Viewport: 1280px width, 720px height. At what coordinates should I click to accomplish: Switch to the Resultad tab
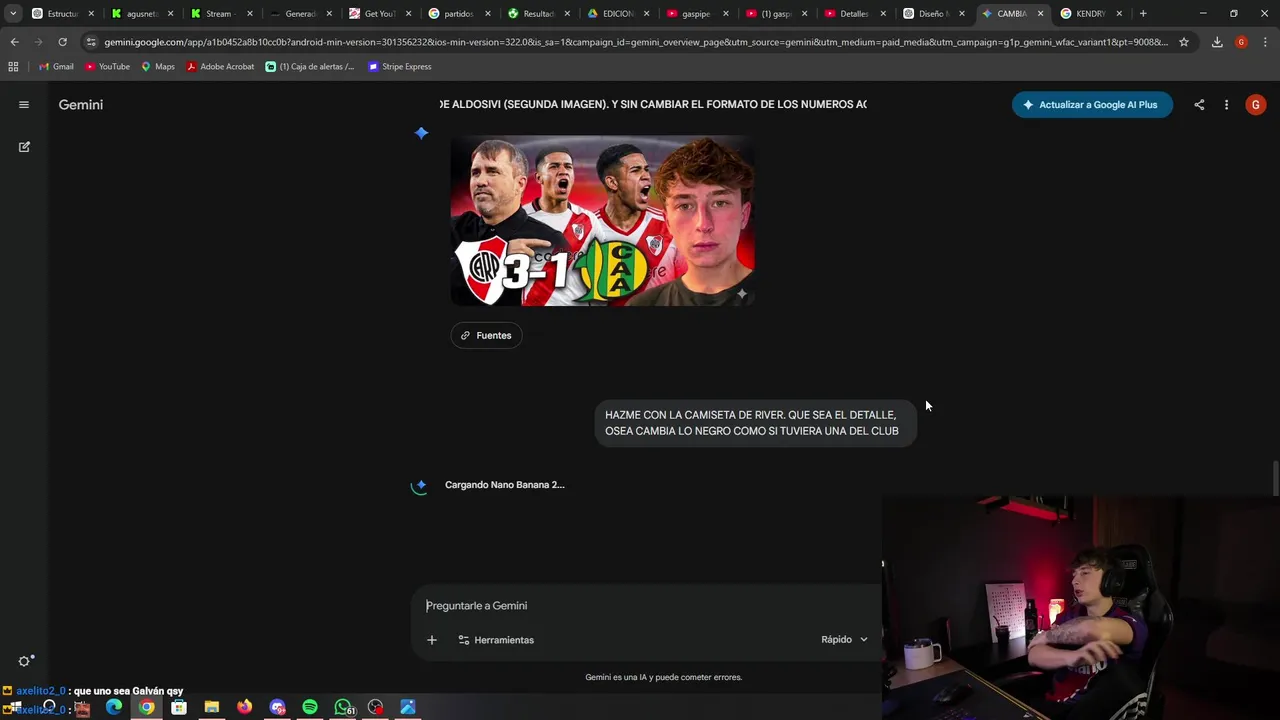click(x=537, y=14)
